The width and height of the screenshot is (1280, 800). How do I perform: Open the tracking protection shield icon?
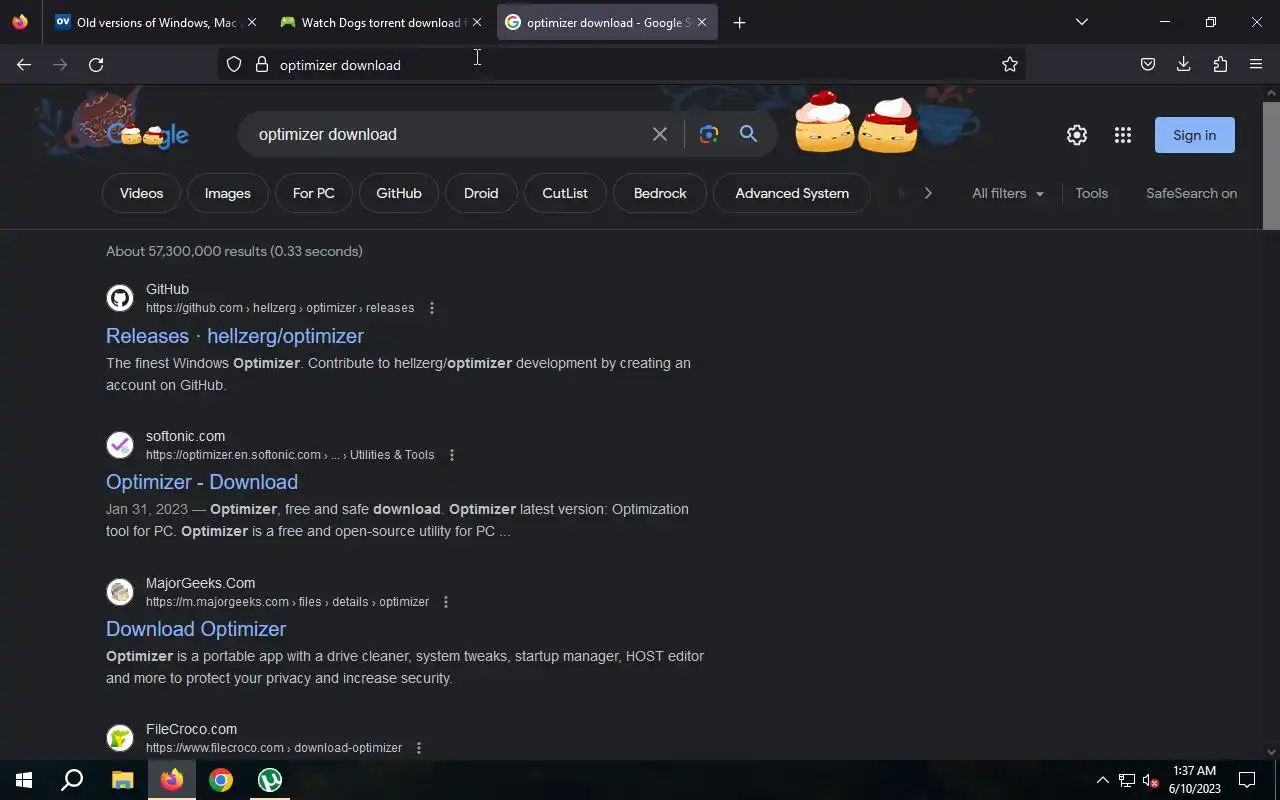(x=234, y=65)
